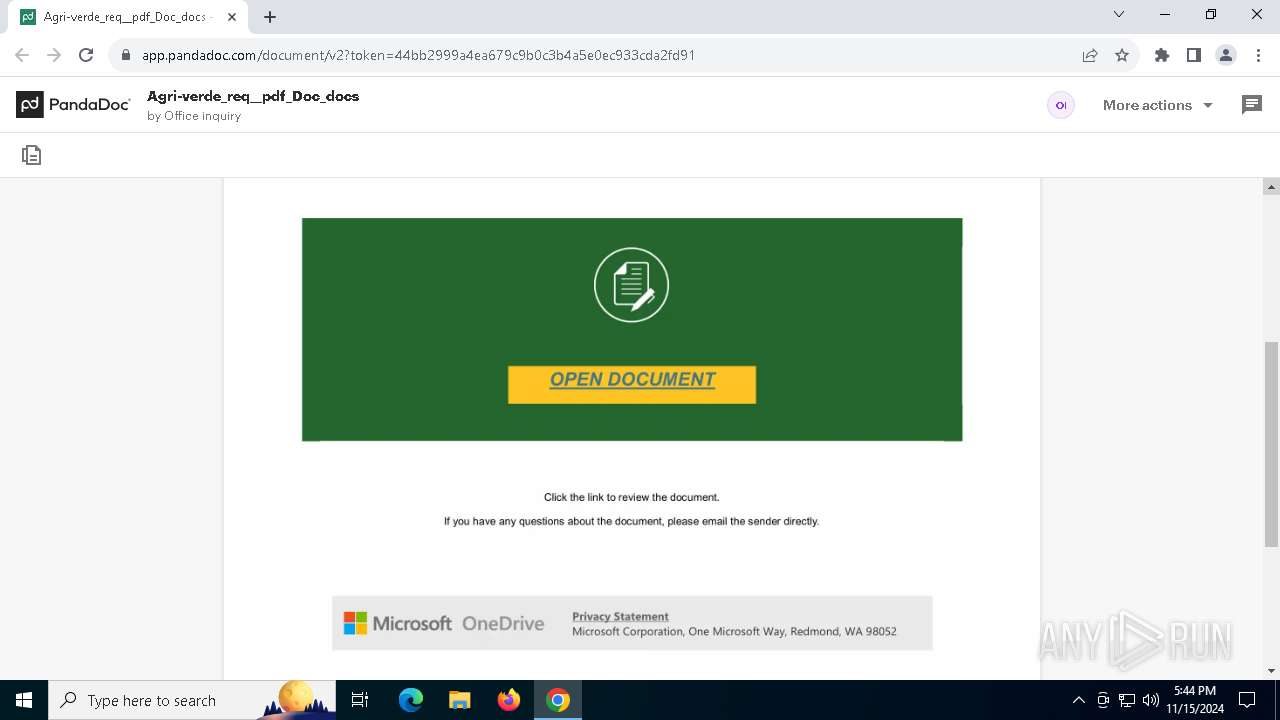Open the document pages panel icon
Image resolution: width=1280 pixels, height=720 pixels.
(x=32, y=155)
